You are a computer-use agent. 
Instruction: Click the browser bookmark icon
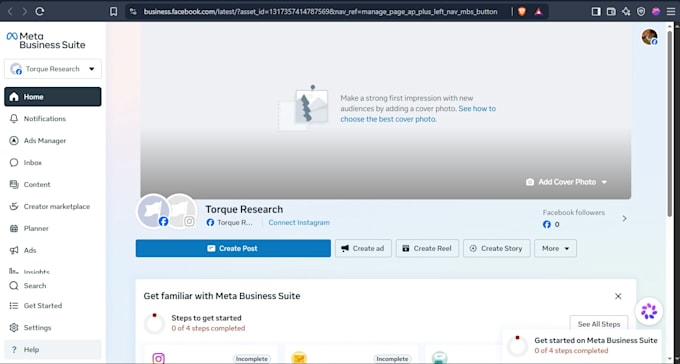pos(113,12)
